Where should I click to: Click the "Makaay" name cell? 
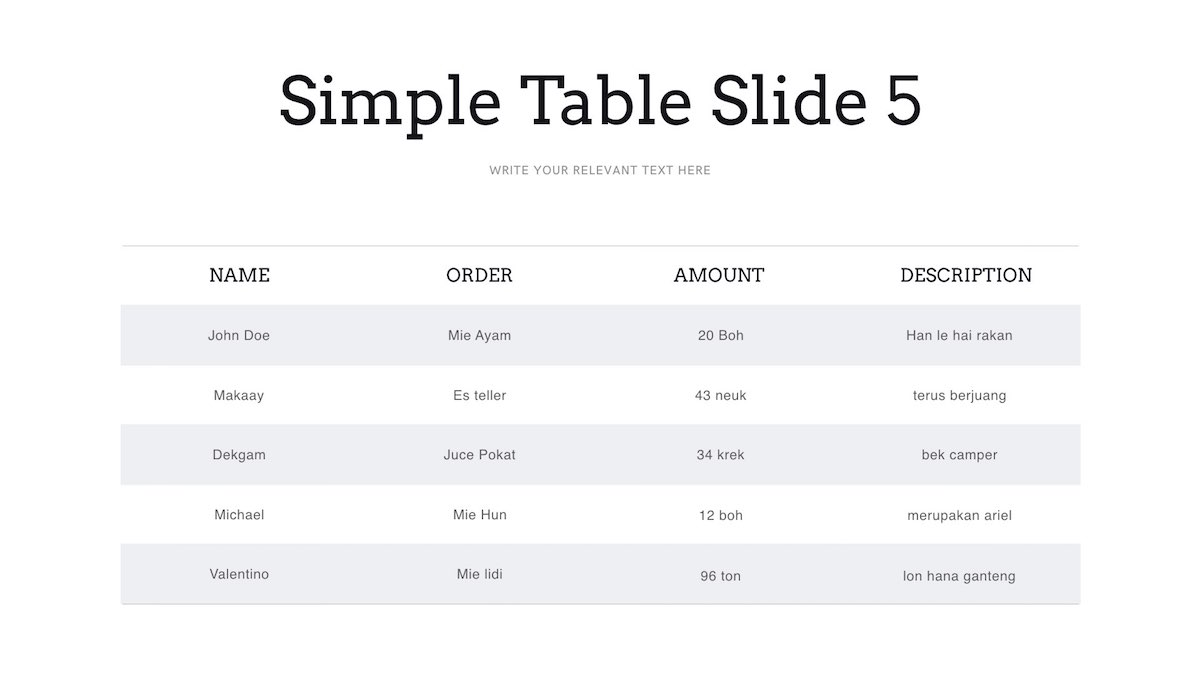coord(239,395)
